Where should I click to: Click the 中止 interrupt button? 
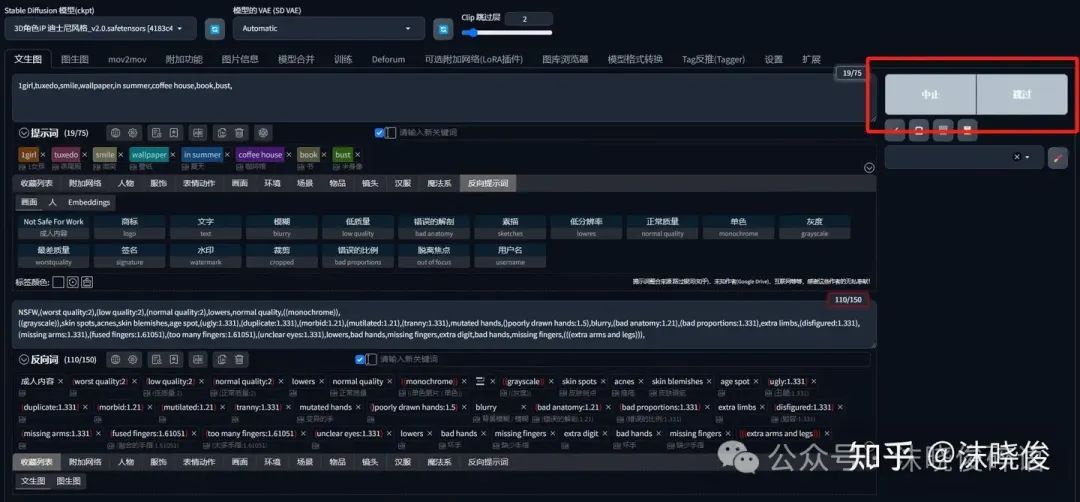(930, 94)
